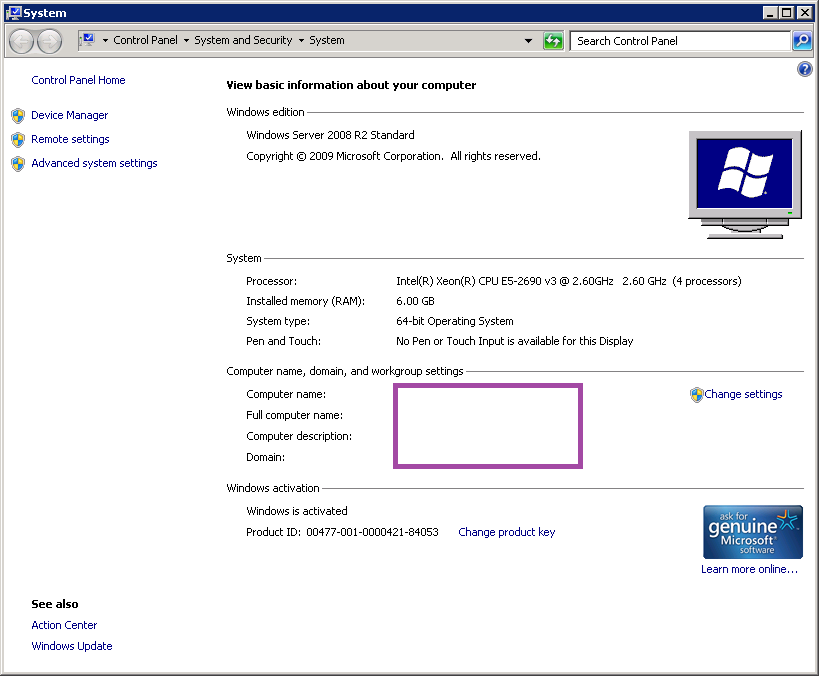Click in the Search Control Panel field

(680, 41)
